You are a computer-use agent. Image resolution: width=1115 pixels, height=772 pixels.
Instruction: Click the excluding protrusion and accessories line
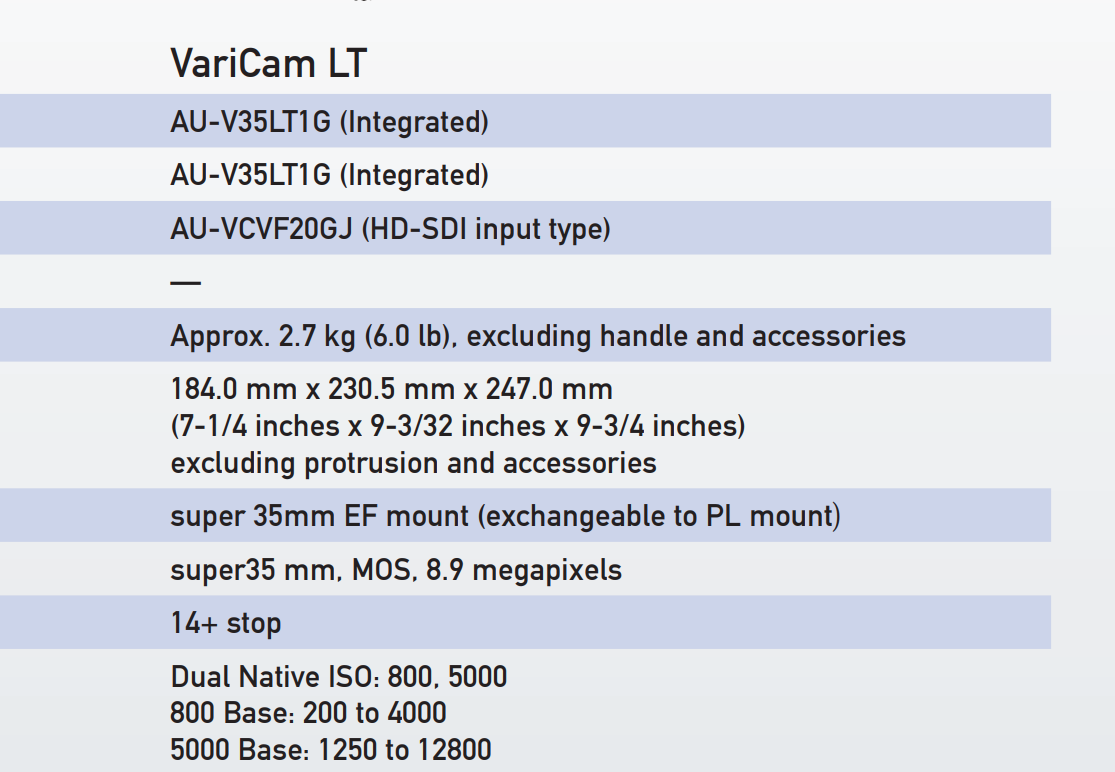[413, 463]
